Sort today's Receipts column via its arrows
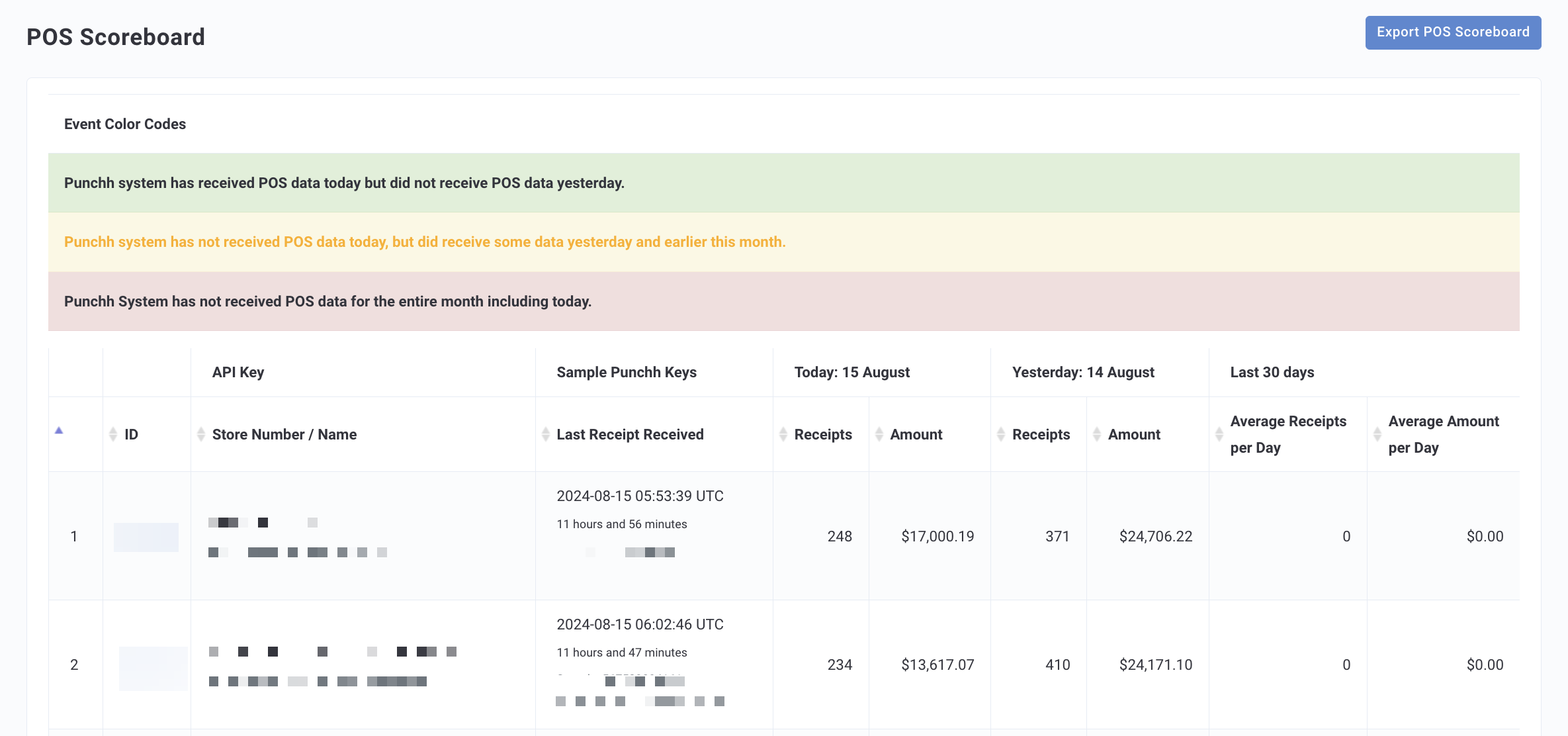This screenshot has height=736, width=1568. (x=783, y=434)
